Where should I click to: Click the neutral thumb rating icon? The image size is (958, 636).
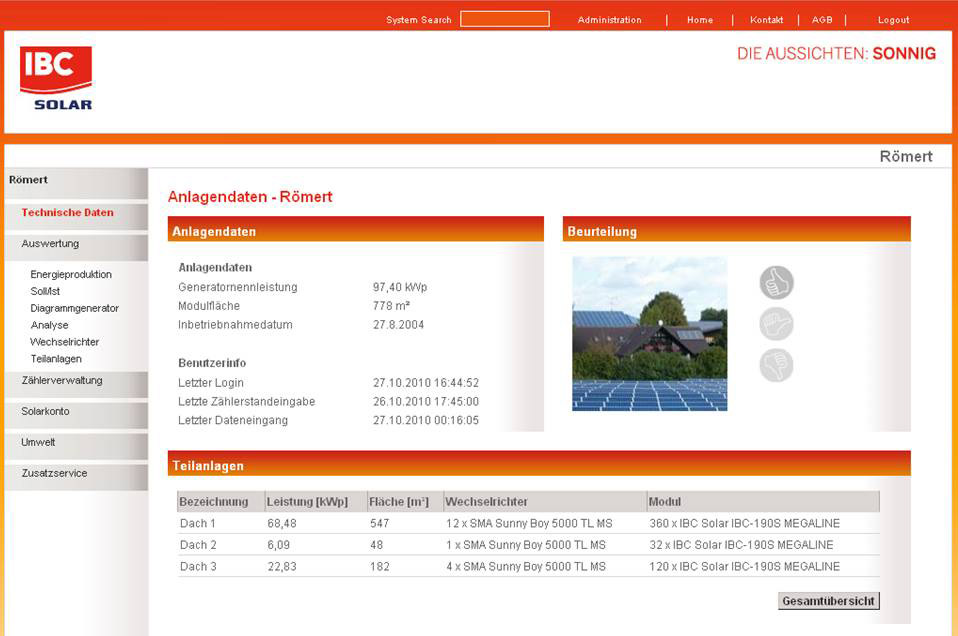click(777, 324)
